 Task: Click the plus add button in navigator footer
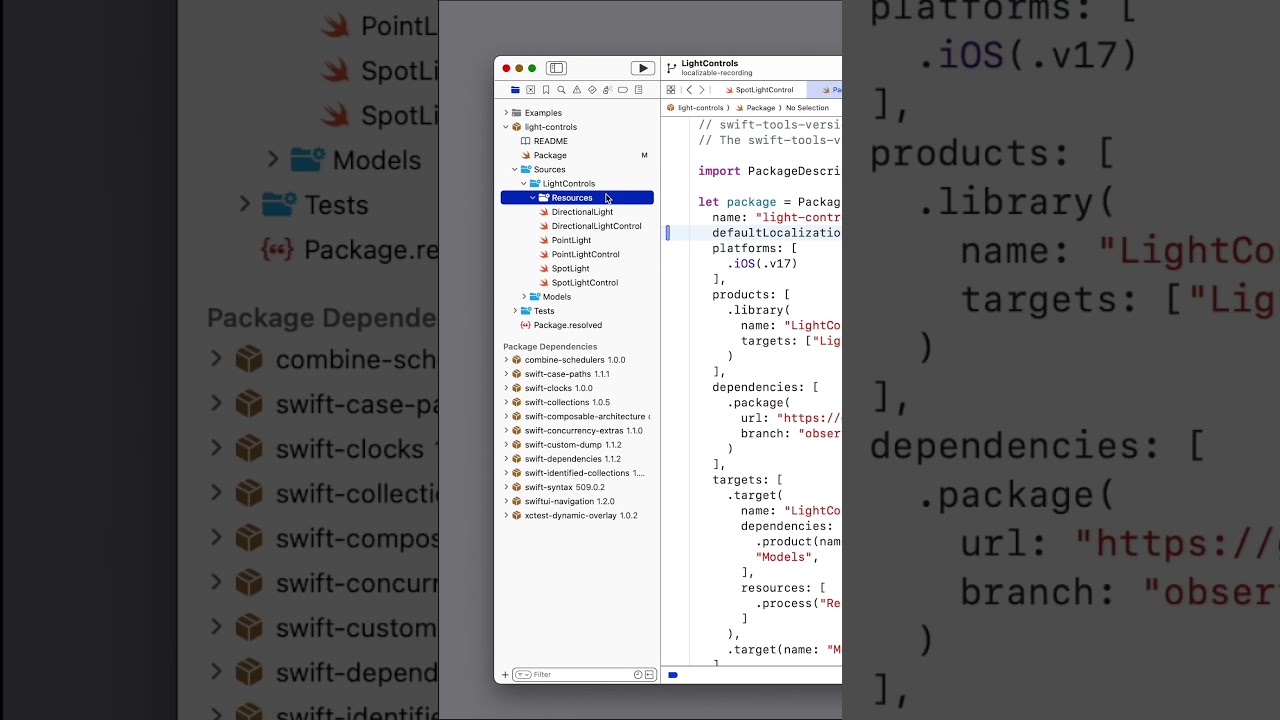(x=505, y=675)
